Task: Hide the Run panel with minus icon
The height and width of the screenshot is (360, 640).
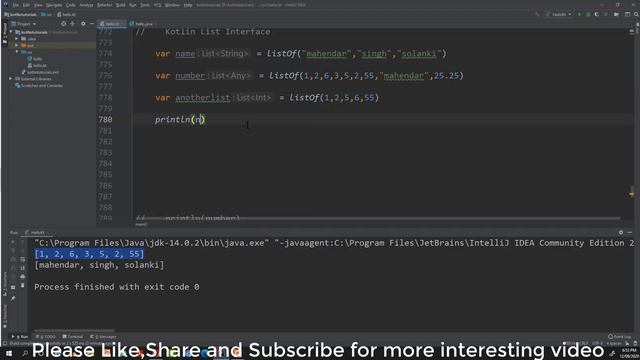Action: point(630,232)
